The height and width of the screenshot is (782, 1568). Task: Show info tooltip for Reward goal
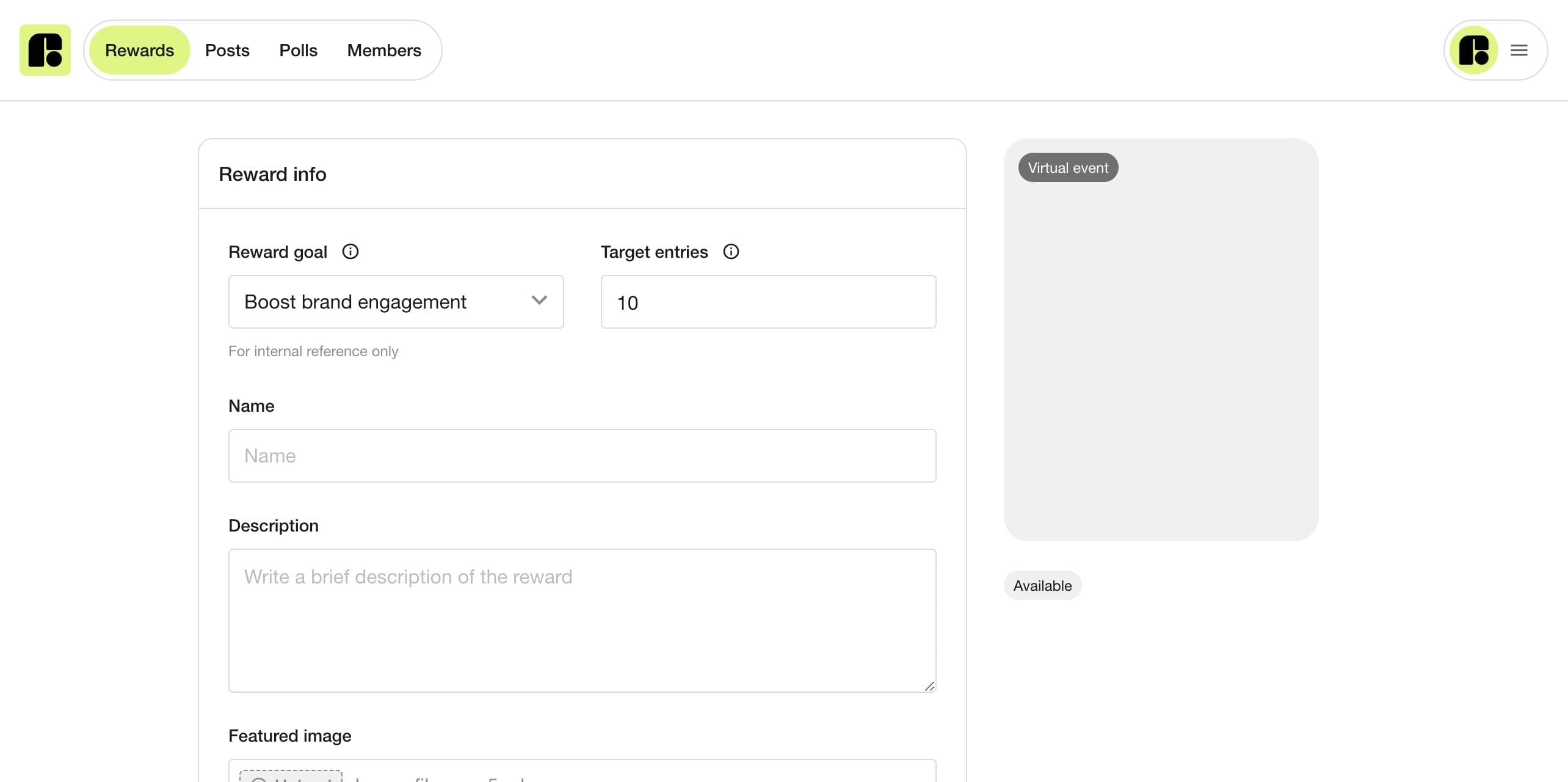click(350, 252)
